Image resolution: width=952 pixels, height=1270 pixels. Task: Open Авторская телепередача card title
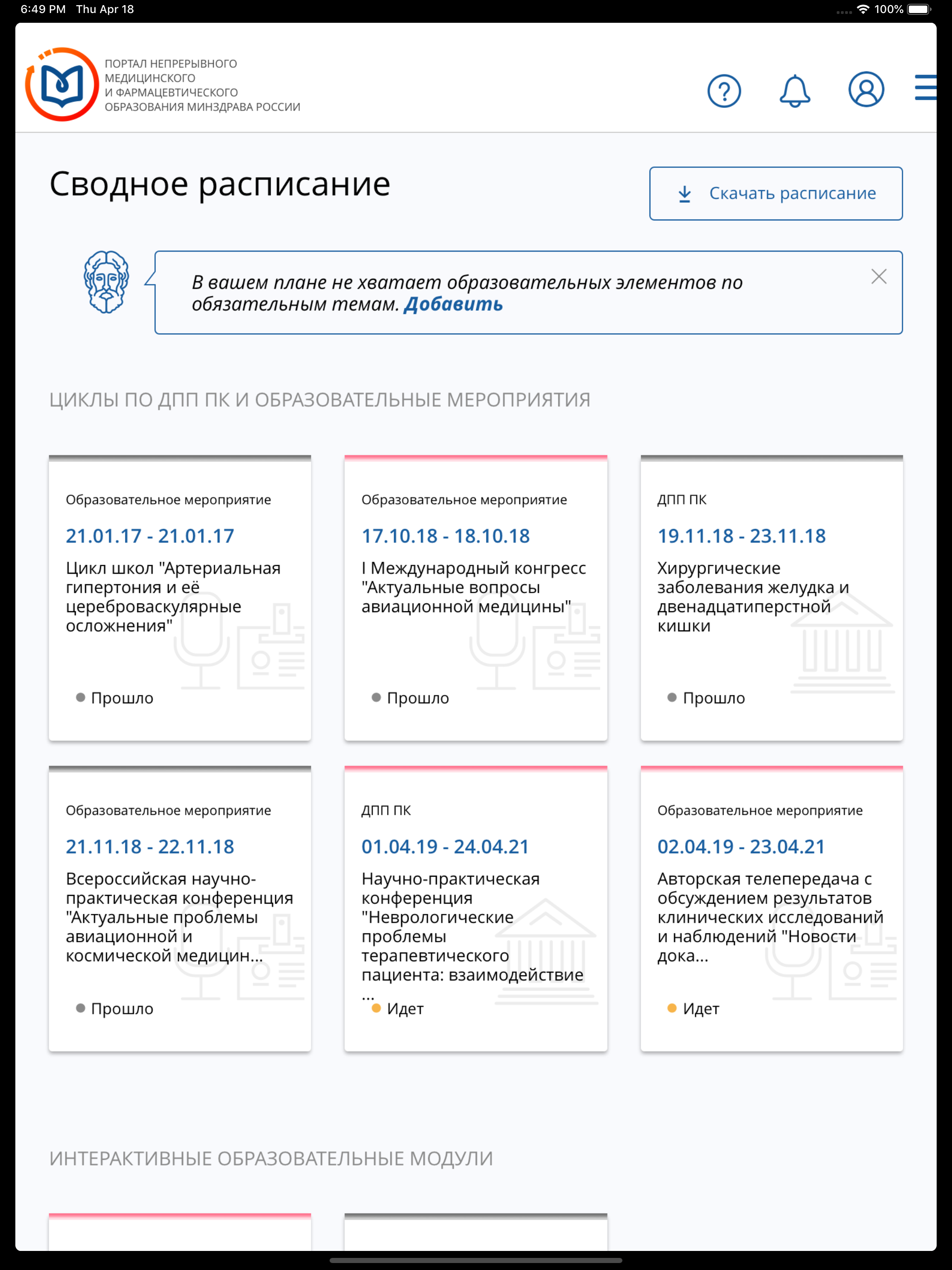pos(770,917)
